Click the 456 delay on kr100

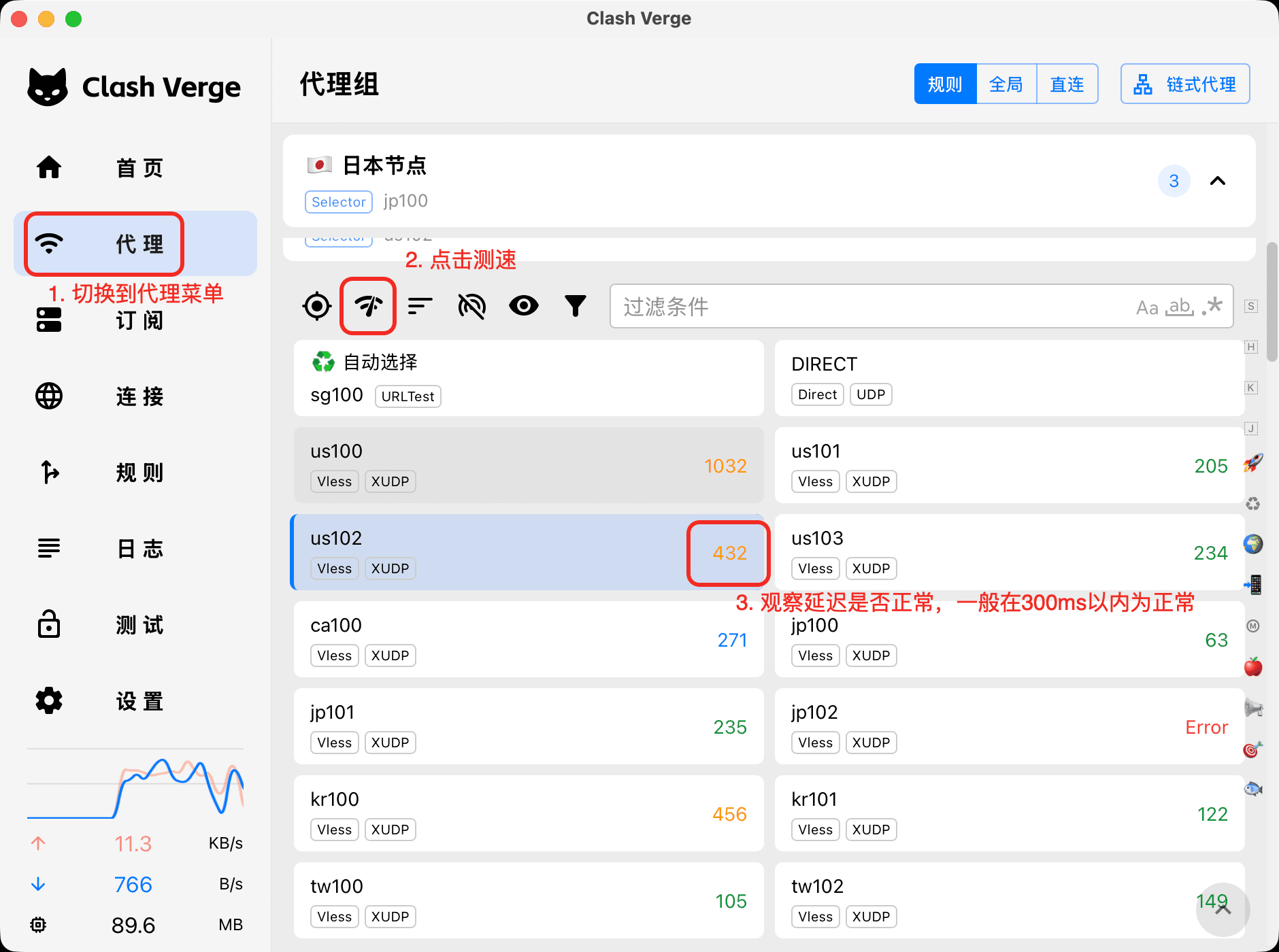pos(730,814)
